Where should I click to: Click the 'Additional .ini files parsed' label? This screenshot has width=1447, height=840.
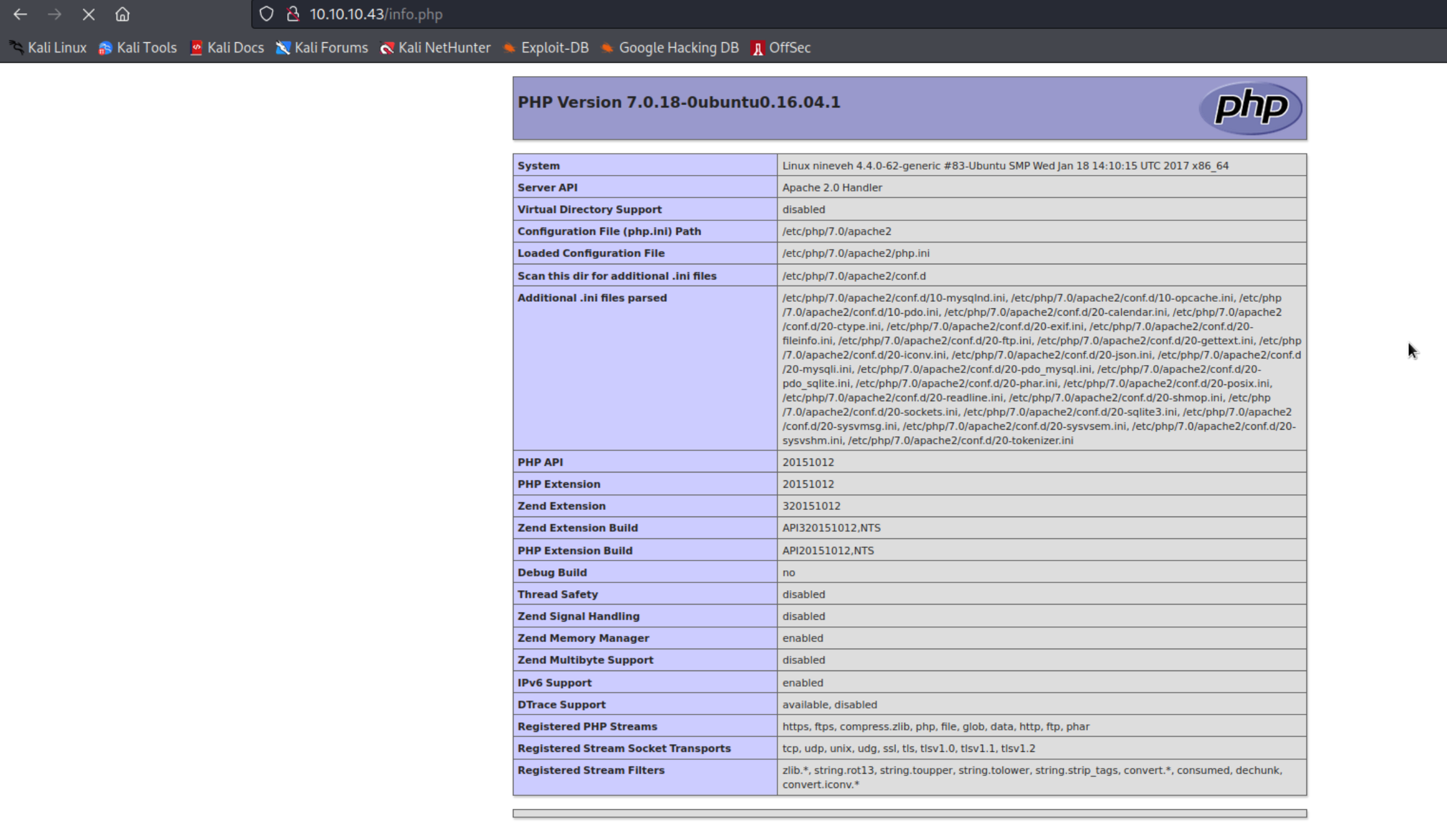(x=592, y=297)
